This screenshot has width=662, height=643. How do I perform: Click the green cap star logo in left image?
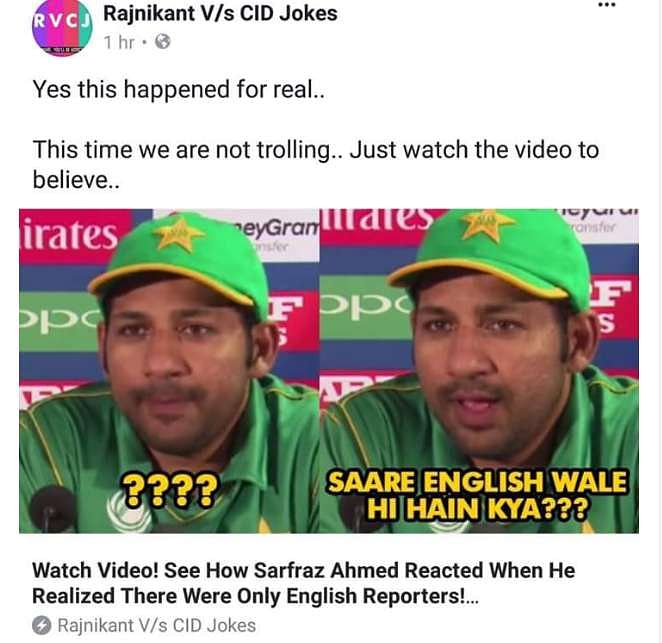click(179, 233)
